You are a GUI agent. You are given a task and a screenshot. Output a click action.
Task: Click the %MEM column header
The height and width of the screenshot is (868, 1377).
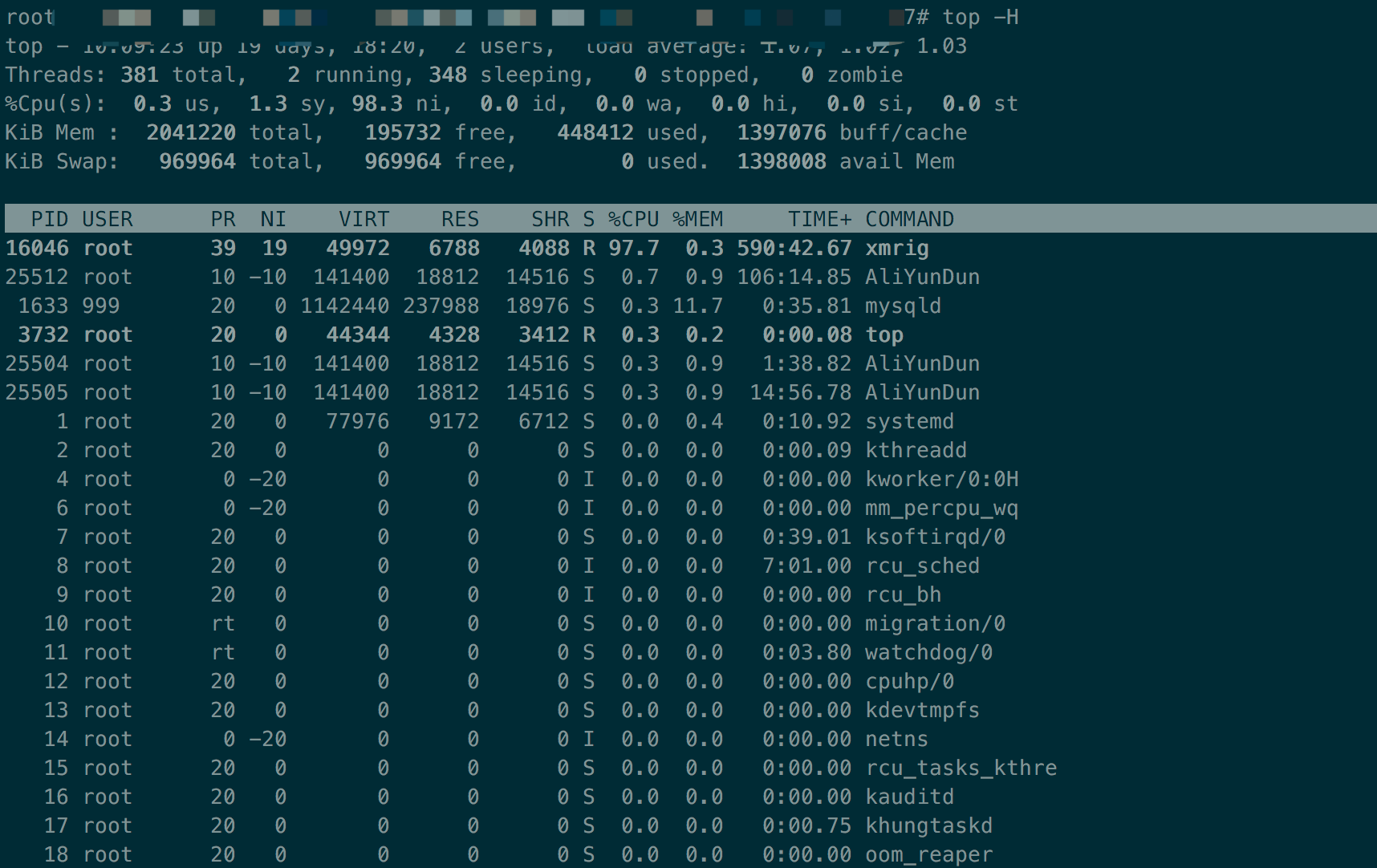click(697, 218)
